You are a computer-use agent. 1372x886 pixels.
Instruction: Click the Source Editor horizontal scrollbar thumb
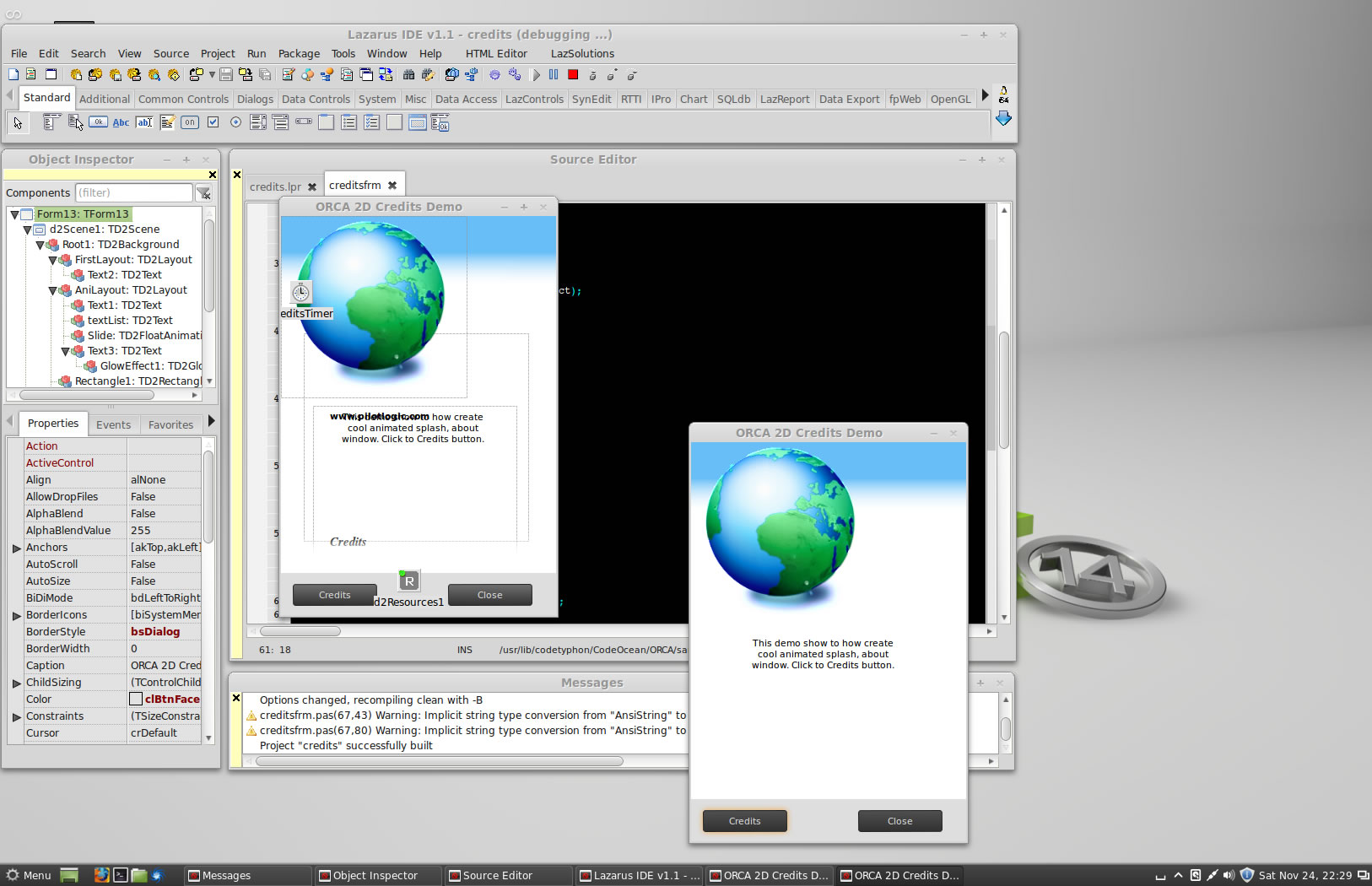pyautogui.click(x=300, y=631)
